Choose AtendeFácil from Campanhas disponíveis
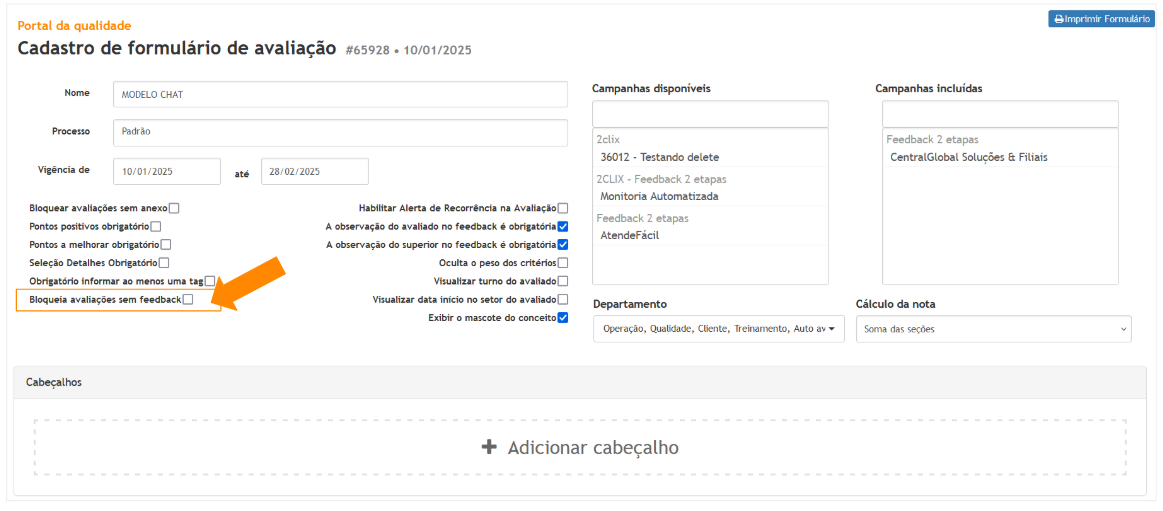The height and width of the screenshot is (511, 1163). [x=629, y=235]
